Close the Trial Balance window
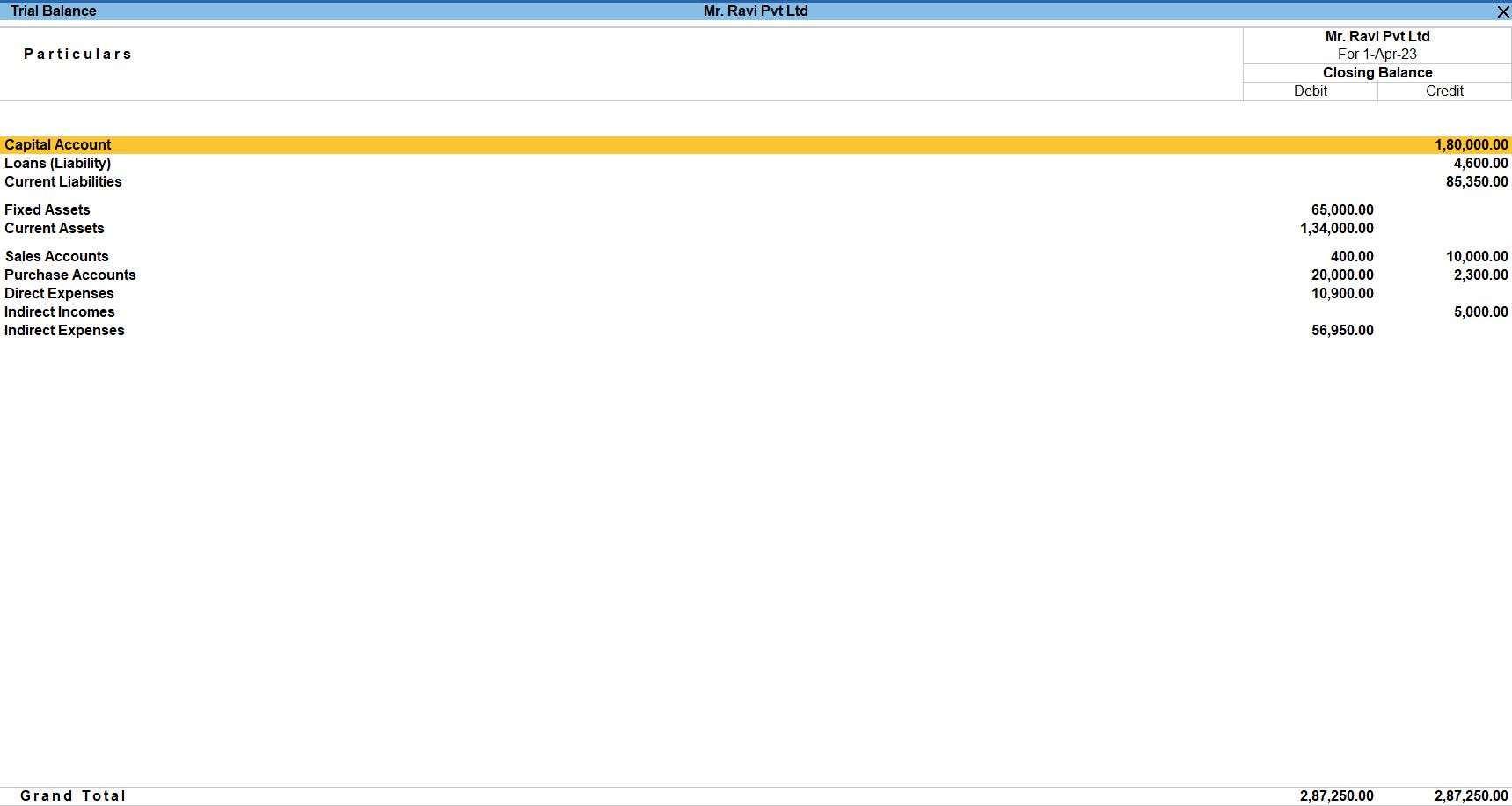1512x806 pixels. (x=1502, y=11)
